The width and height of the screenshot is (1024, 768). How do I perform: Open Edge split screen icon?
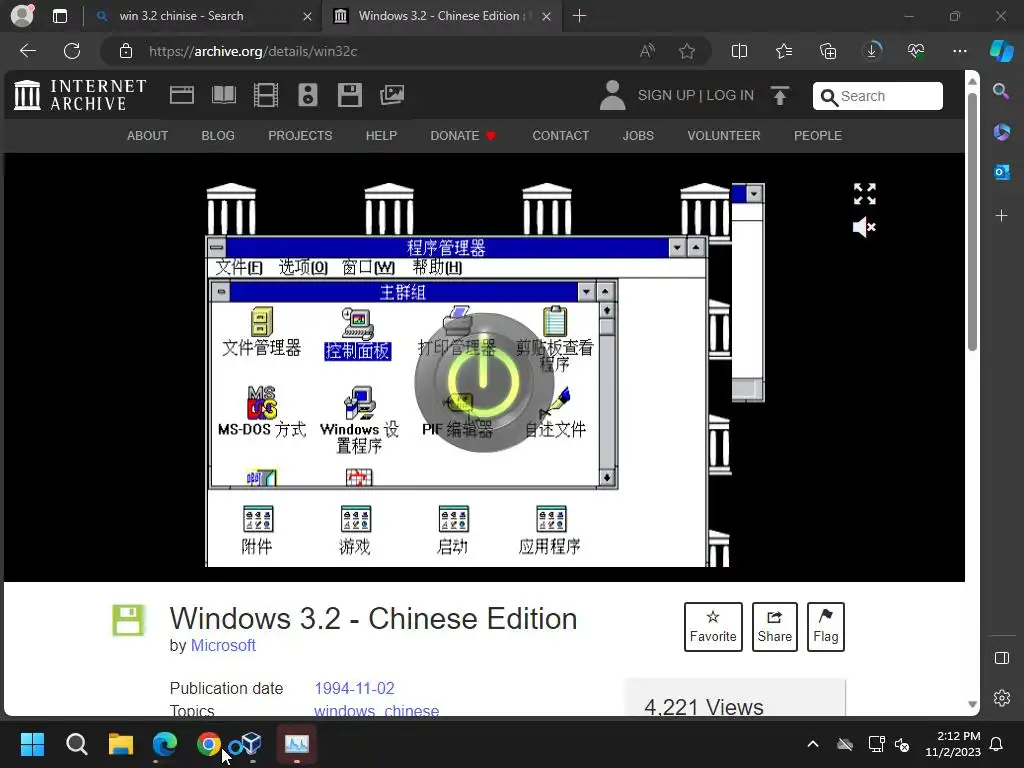pyautogui.click(x=739, y=51)
